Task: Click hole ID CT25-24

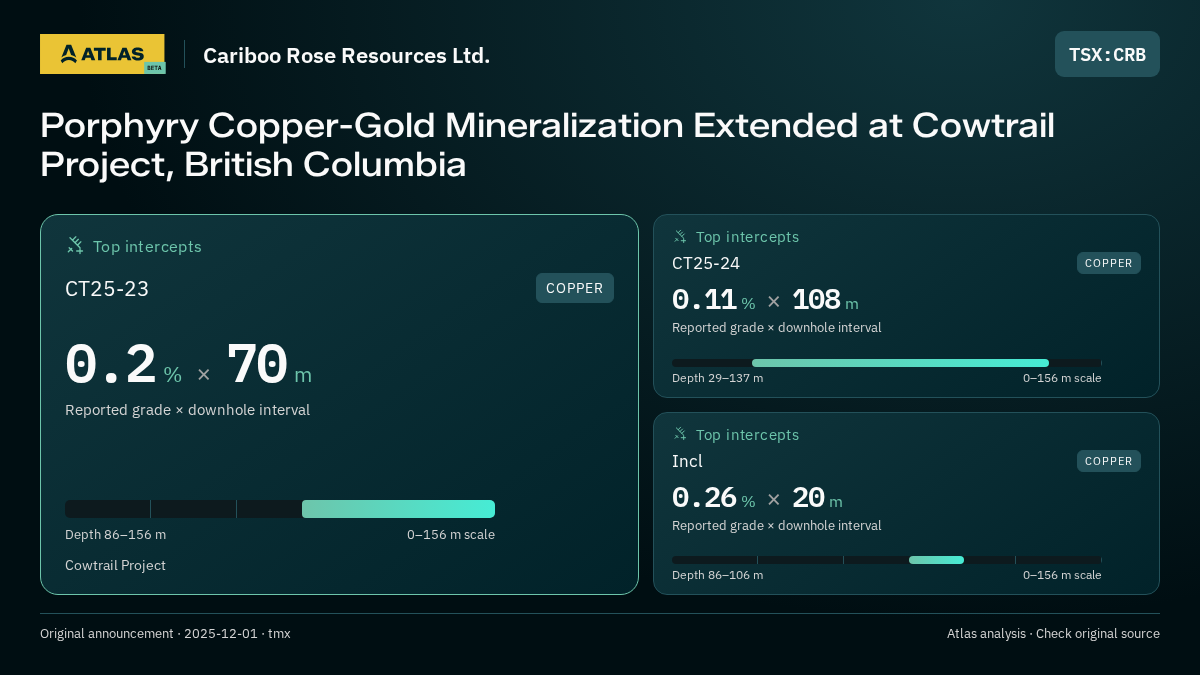Action: (706, 263)
